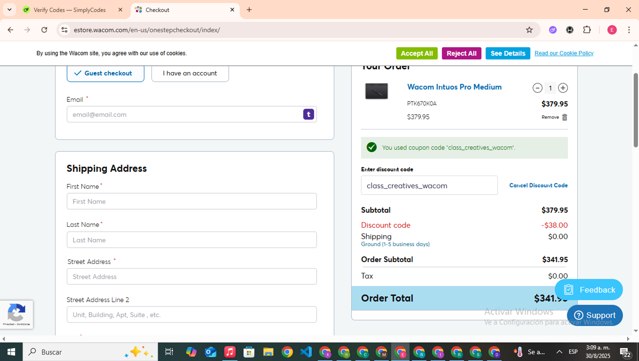Image resolution: width=639 pixels, height=361 pixels.
Task: Click the reCAPTCHA badge
Action: pos(17,315)
